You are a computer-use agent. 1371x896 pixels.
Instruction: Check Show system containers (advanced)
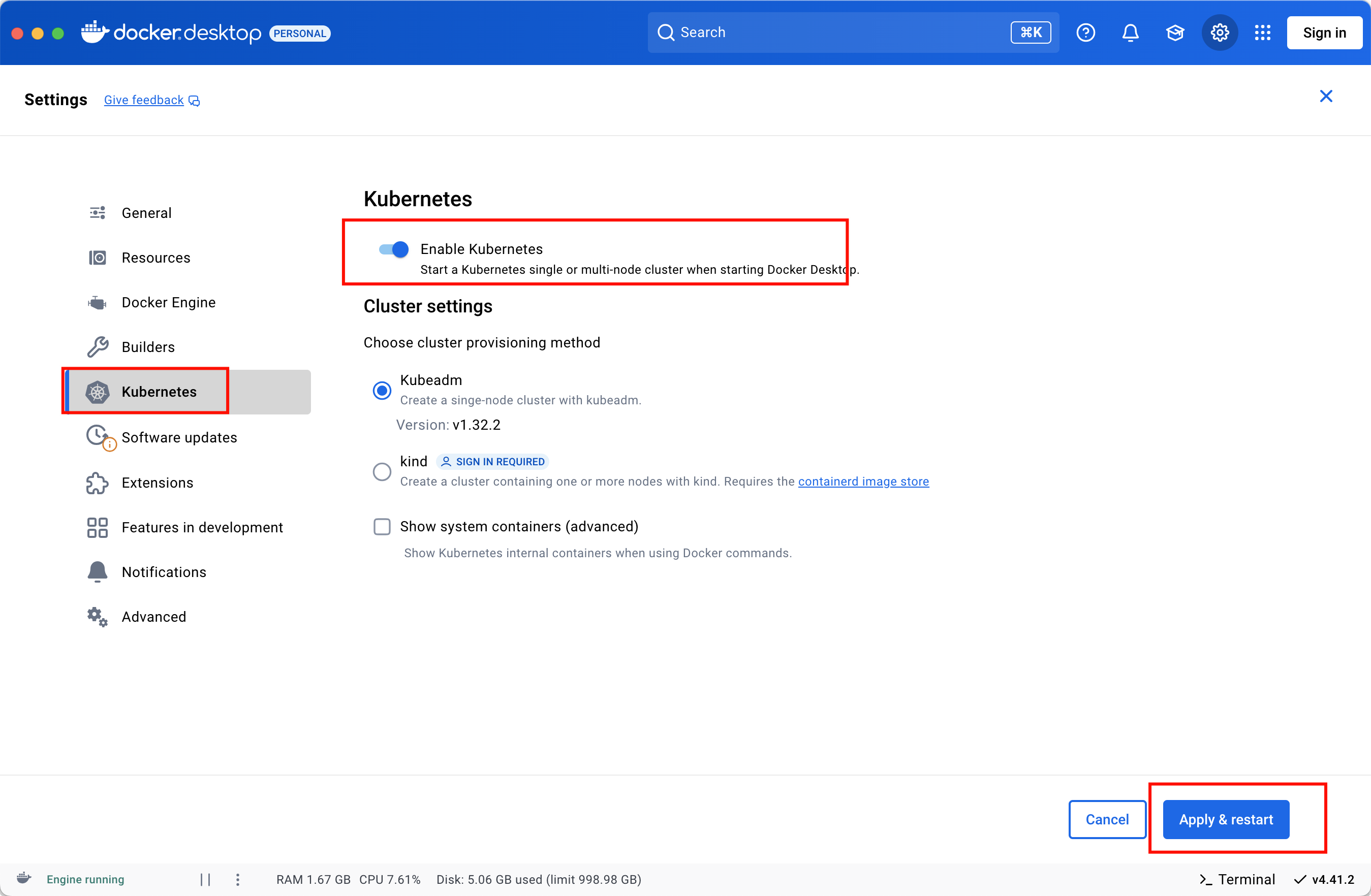point(382,526)
